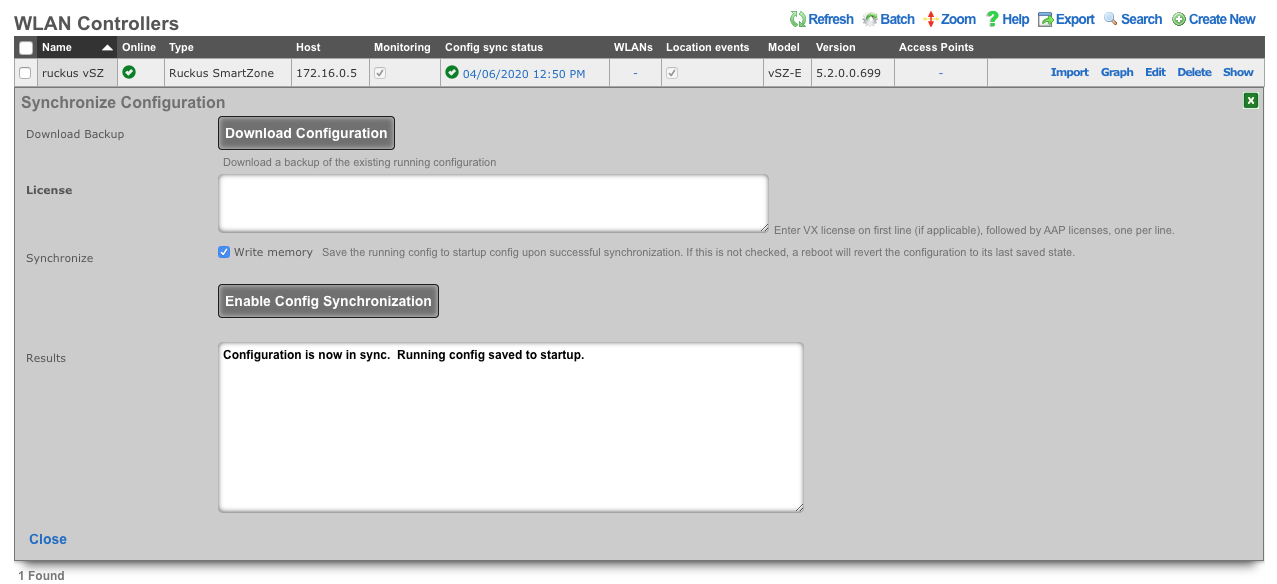
Task: Open Help from the toolbar
Action: [x=992, y=19]
